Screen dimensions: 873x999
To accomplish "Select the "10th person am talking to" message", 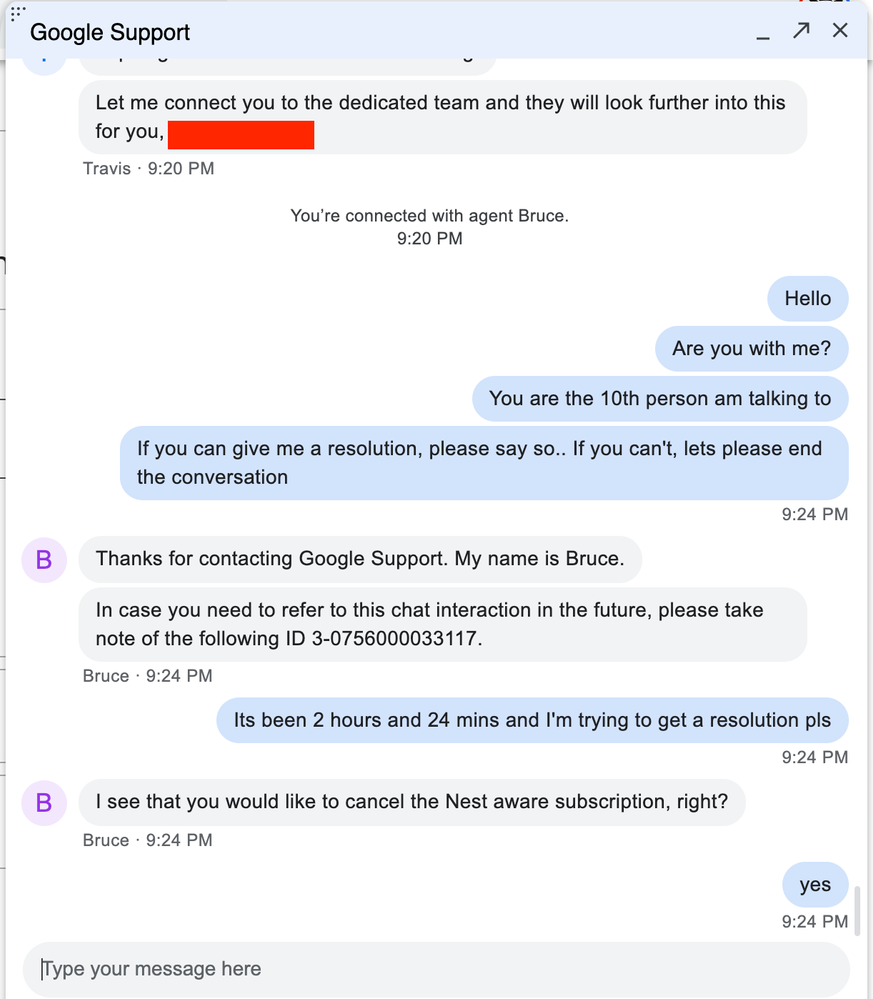I will click(x=660, y=399).
